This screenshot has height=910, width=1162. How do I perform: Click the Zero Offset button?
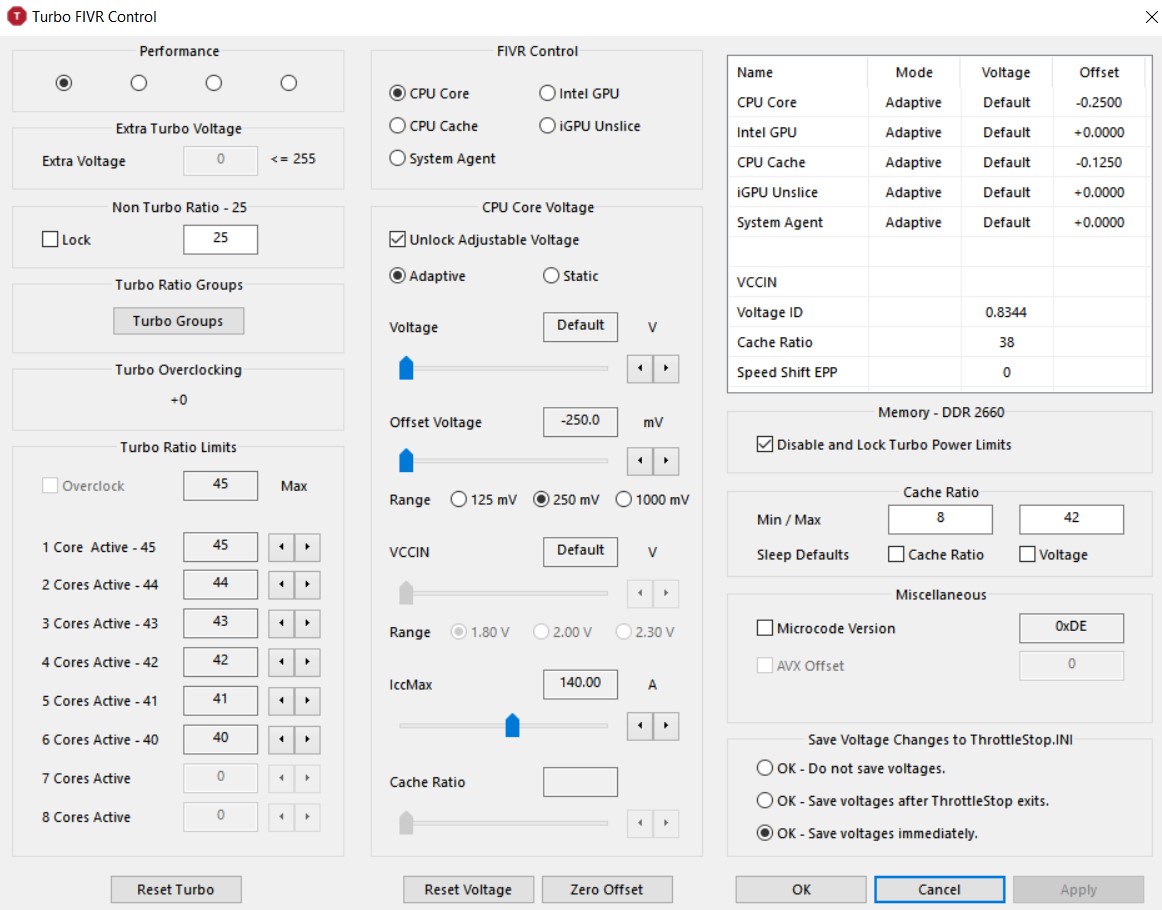click(607, 889)
